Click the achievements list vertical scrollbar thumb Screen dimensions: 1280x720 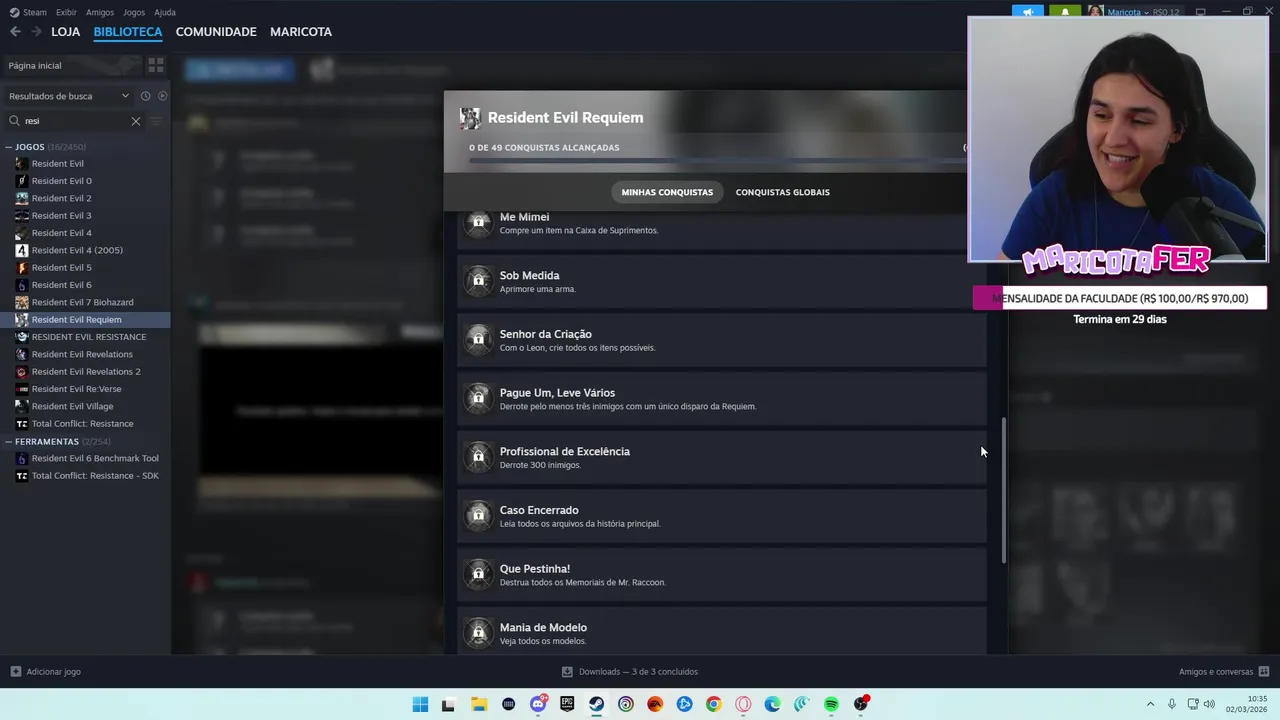(1004, 491)
